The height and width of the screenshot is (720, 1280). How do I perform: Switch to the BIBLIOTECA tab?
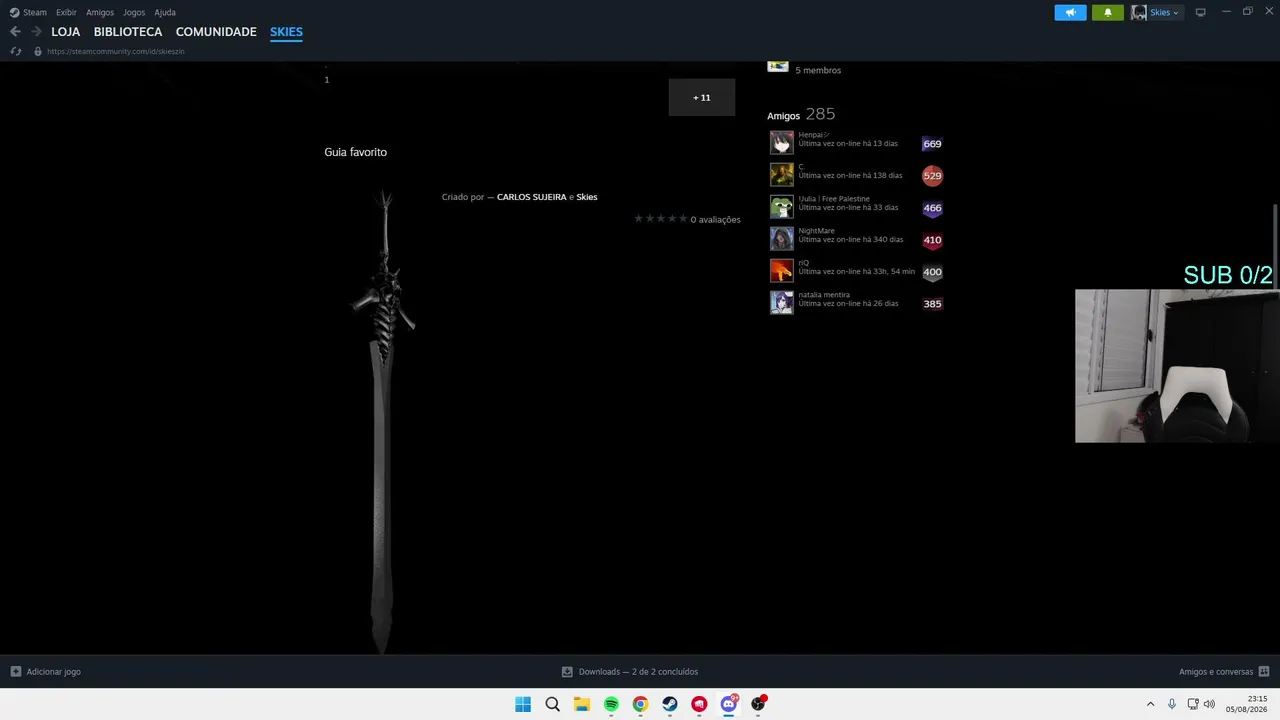(128, 32)
